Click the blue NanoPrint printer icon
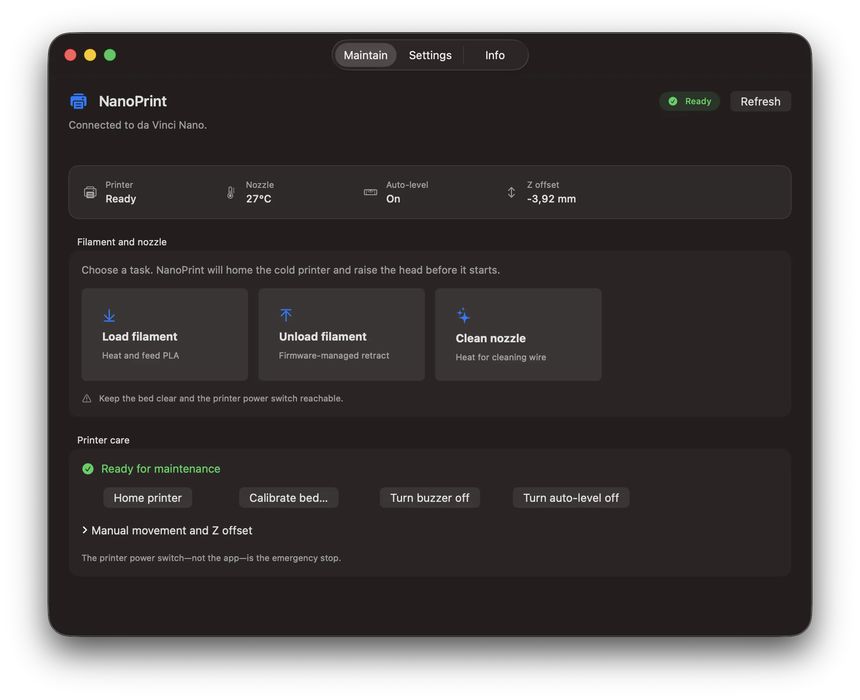This screenshot has height=700, width=860. click(x=78, y=101)
